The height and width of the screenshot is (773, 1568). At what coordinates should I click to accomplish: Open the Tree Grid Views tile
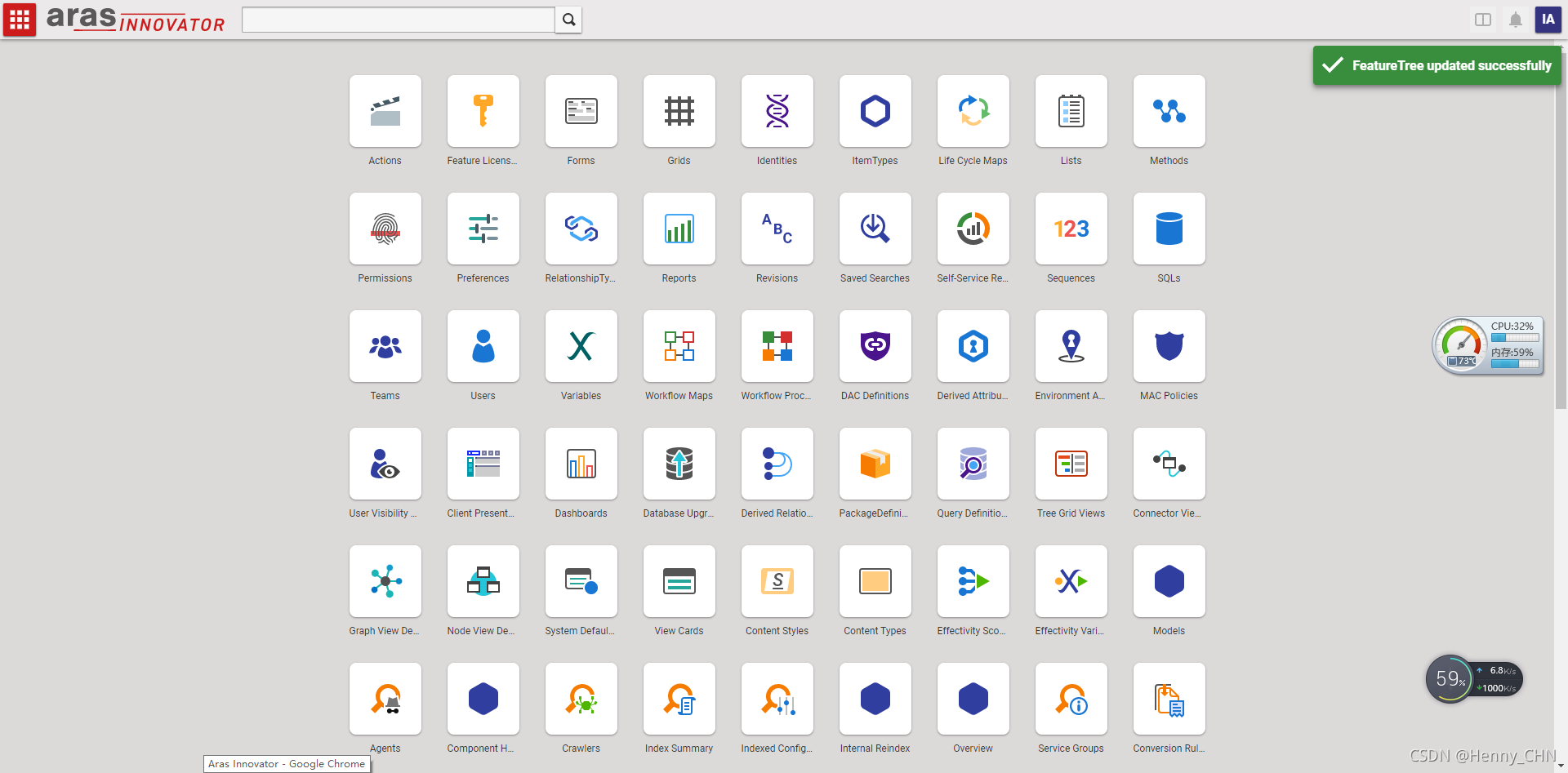click(x=1071, y=464)
